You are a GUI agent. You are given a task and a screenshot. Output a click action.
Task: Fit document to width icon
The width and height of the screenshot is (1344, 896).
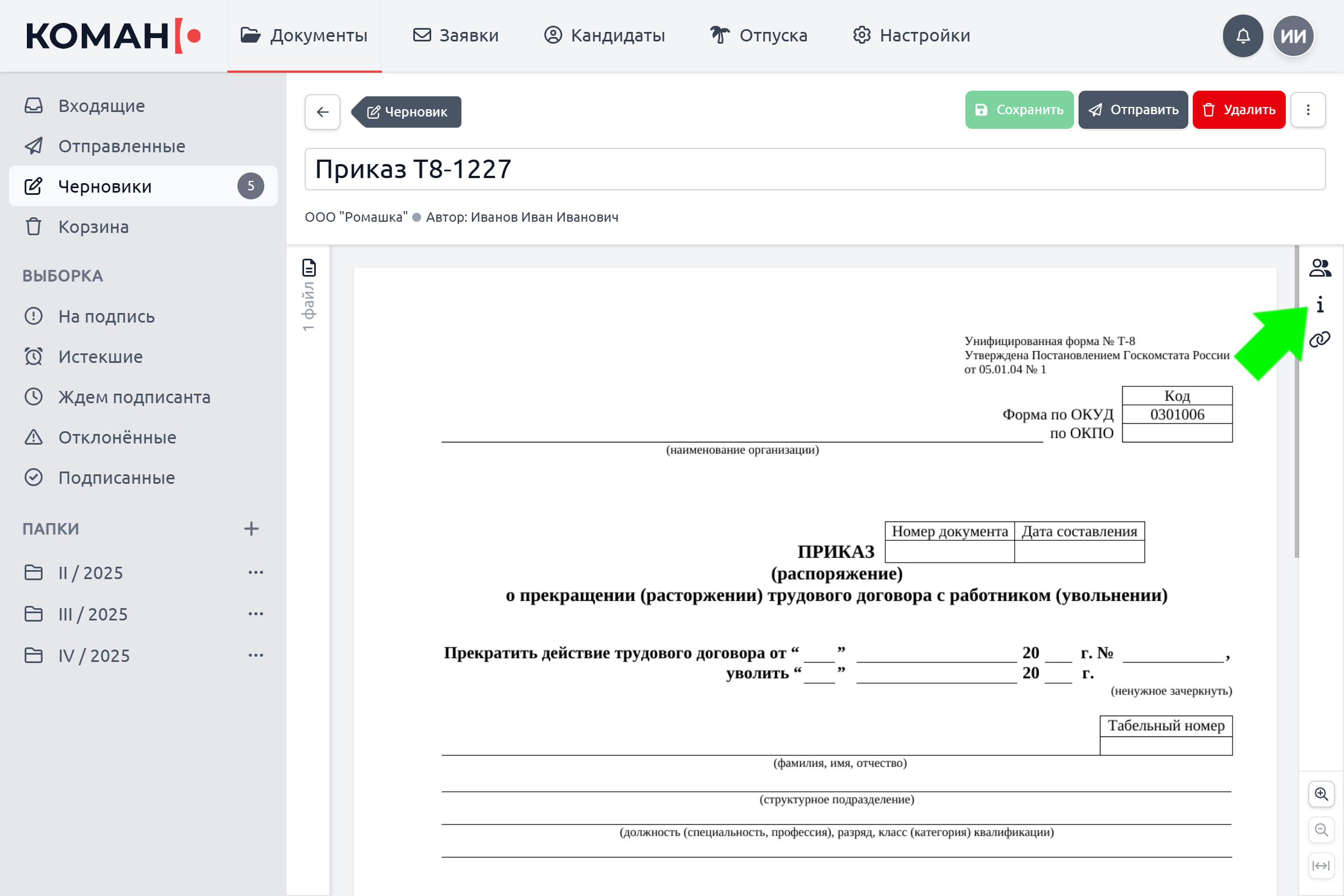(x=1320, y=866)
